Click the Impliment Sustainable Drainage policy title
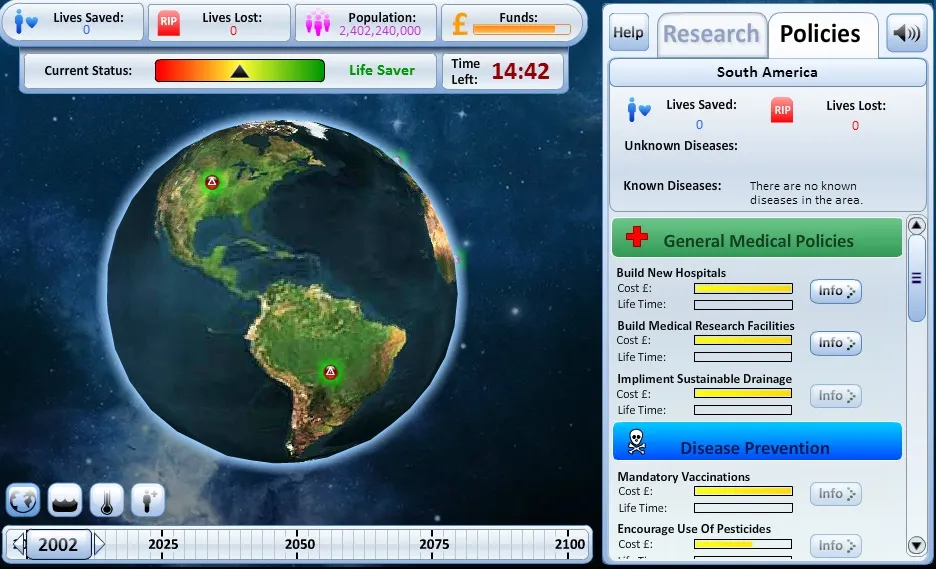The height and width of the screenshot is (569, 936). pos(704,379)
